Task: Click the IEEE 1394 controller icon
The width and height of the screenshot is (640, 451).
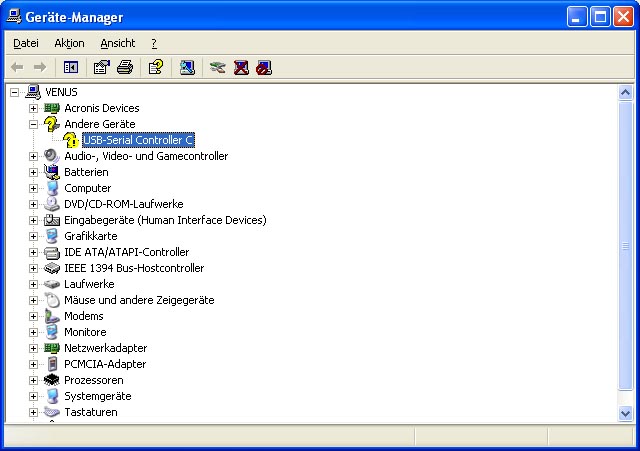Action: (52, 268)
